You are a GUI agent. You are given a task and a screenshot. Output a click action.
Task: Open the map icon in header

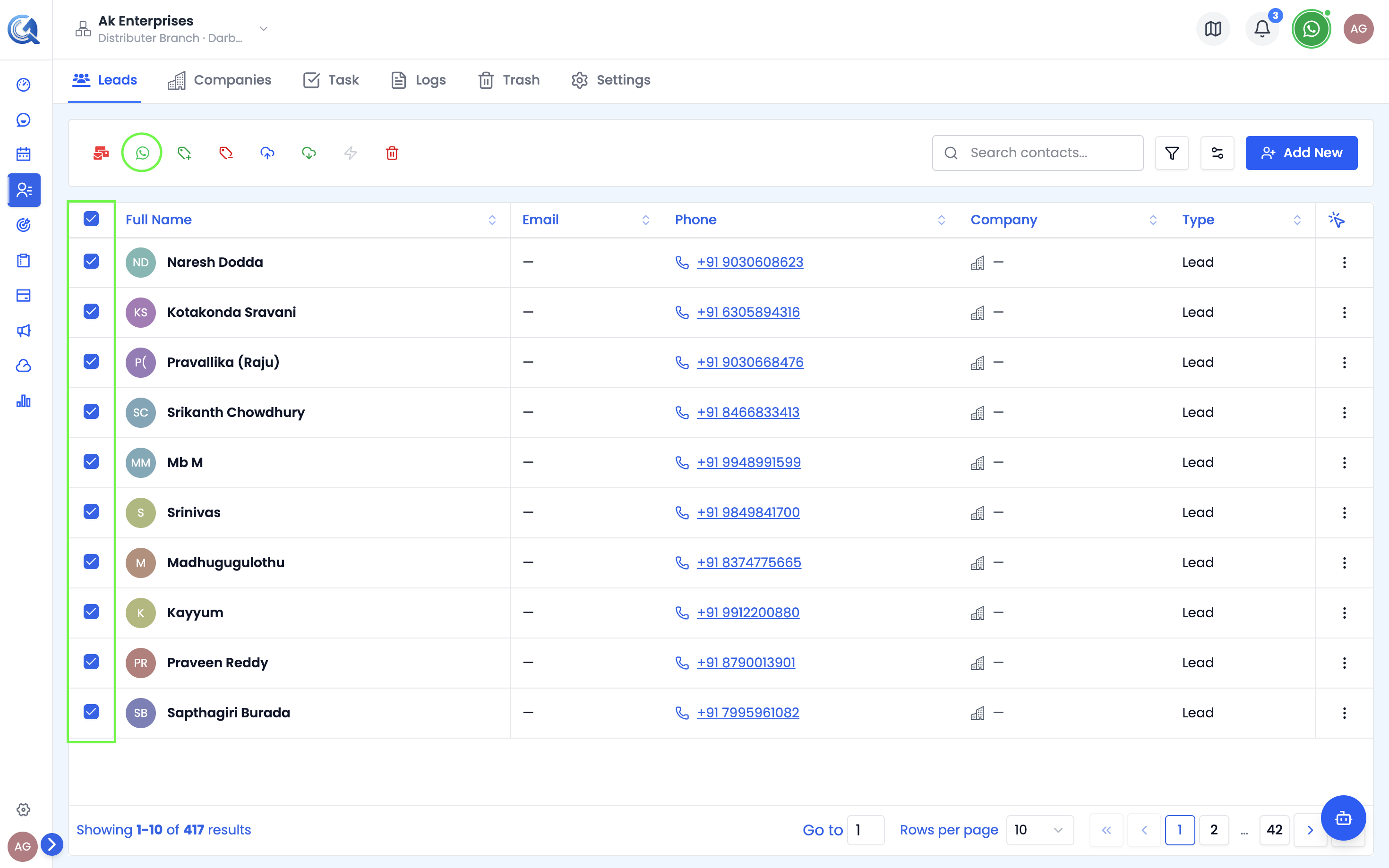(1213, 29)
